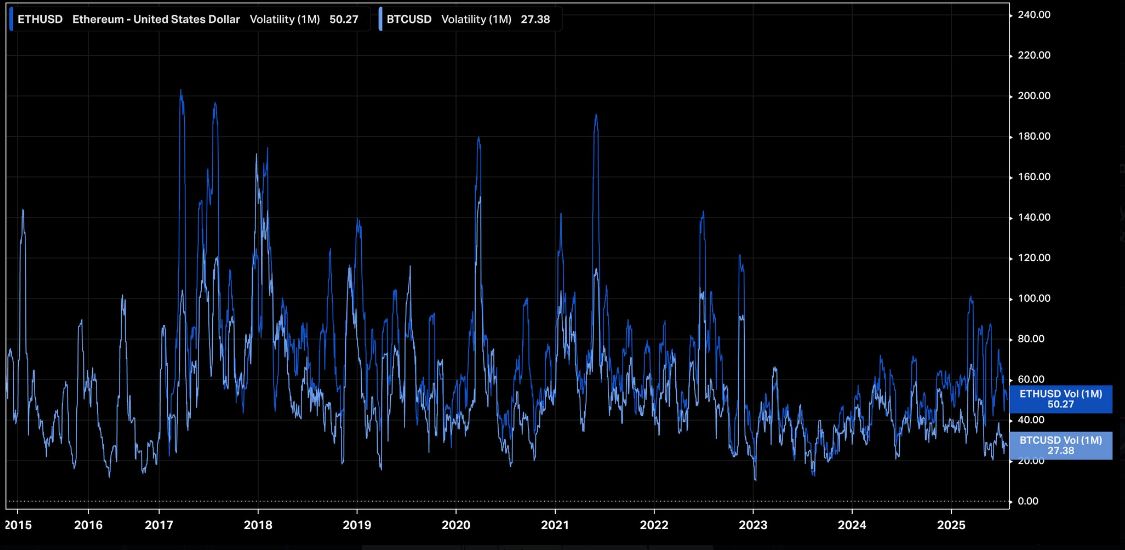The image size is (1125, 550).
Task: Click the 200.00 value on y-axis
Action: point(1034,96)
